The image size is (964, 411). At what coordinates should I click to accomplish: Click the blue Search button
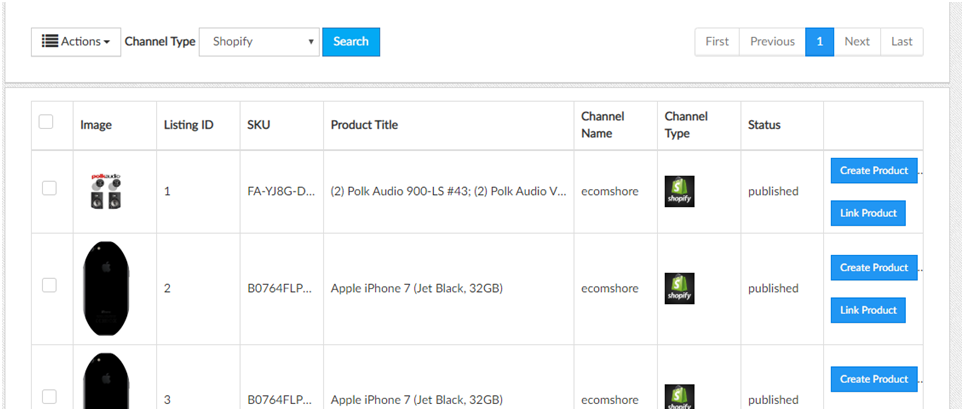351,42
